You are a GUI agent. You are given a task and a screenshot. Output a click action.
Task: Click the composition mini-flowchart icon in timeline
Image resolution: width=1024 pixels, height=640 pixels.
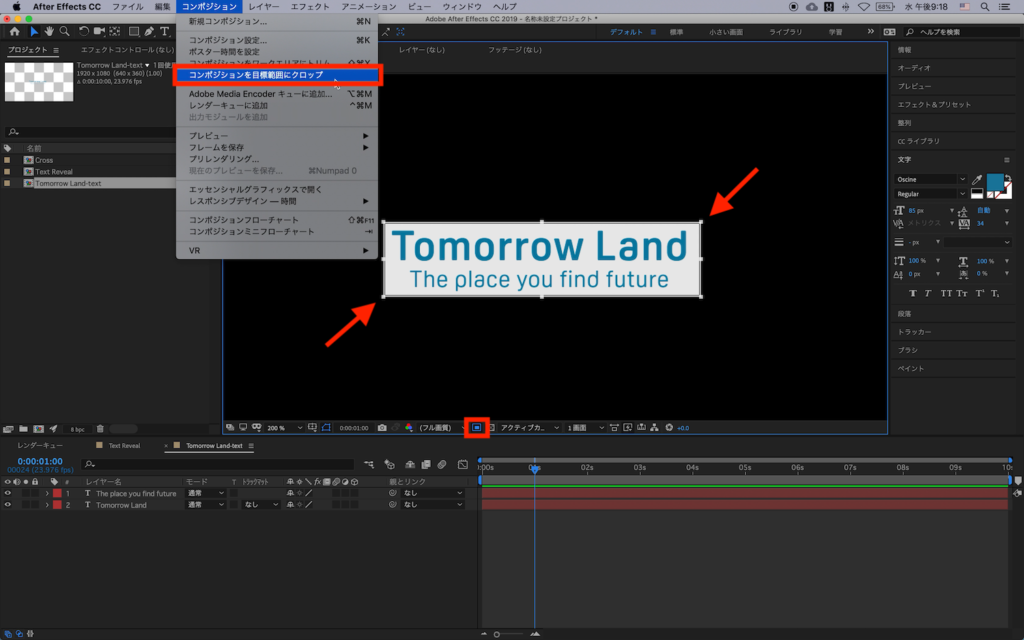(369, 464)
